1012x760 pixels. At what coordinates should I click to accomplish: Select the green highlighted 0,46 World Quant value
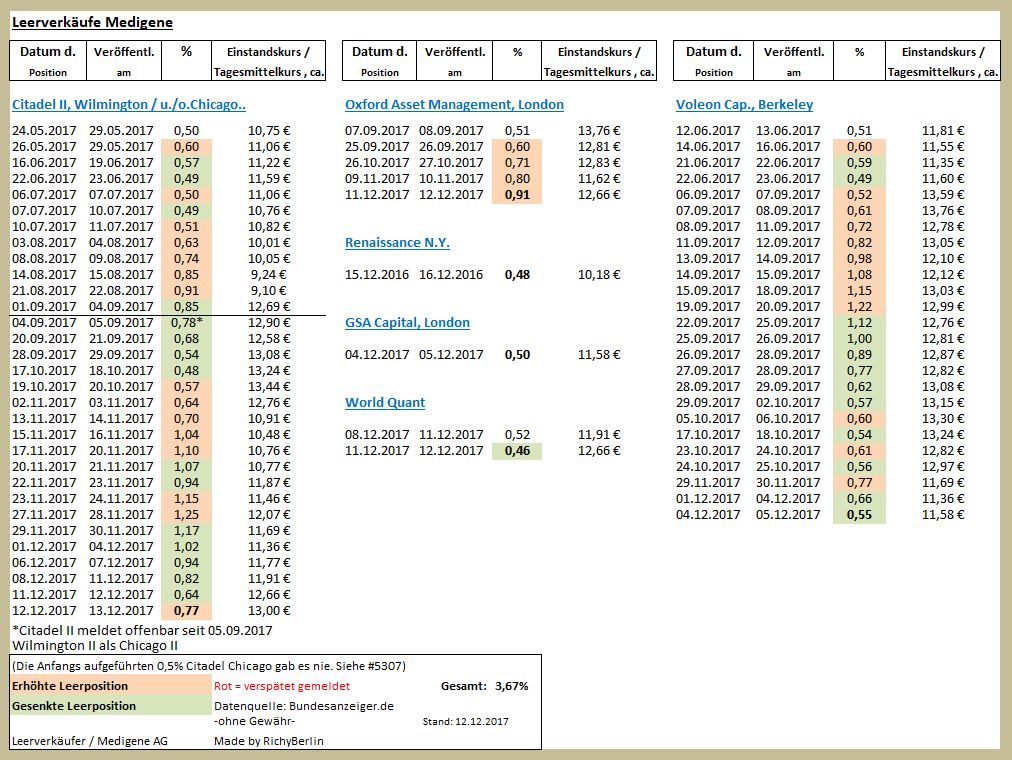(x=517, y=450)
